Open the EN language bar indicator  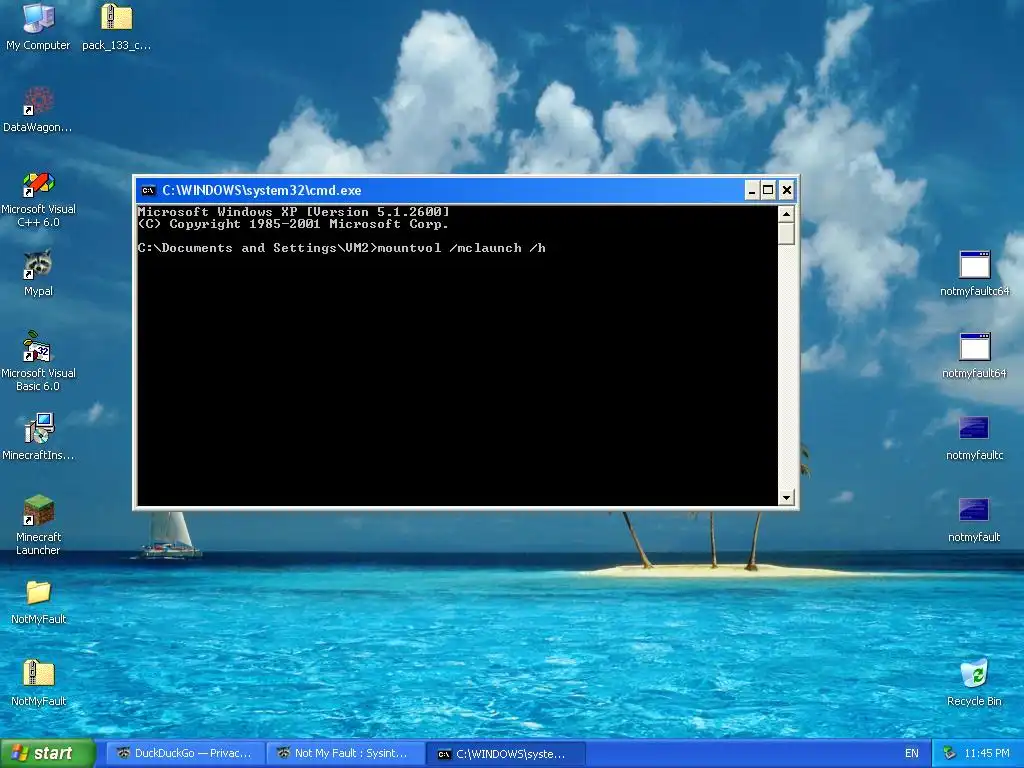pyautogui.click(x=912, y=754)
